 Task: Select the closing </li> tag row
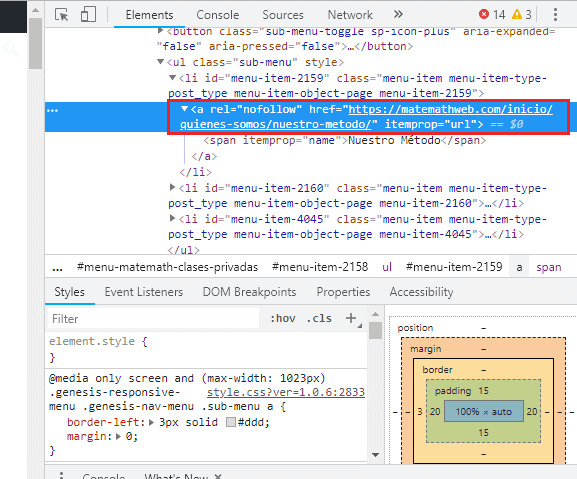pyautogui.click(x=195, y=172)
